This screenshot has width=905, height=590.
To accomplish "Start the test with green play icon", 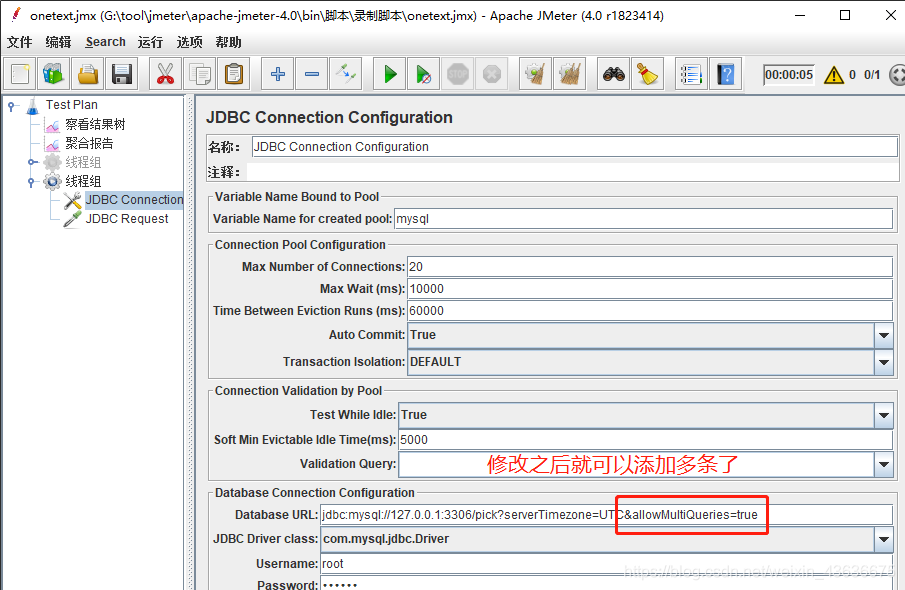I will tap(390, 74).
